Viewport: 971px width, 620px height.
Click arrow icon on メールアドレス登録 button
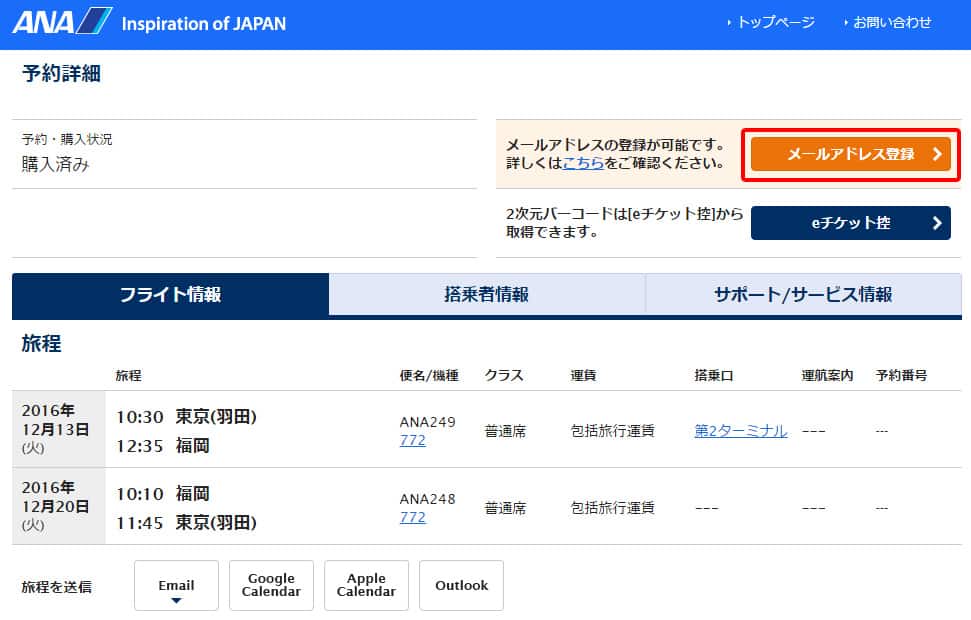point(936,154)
